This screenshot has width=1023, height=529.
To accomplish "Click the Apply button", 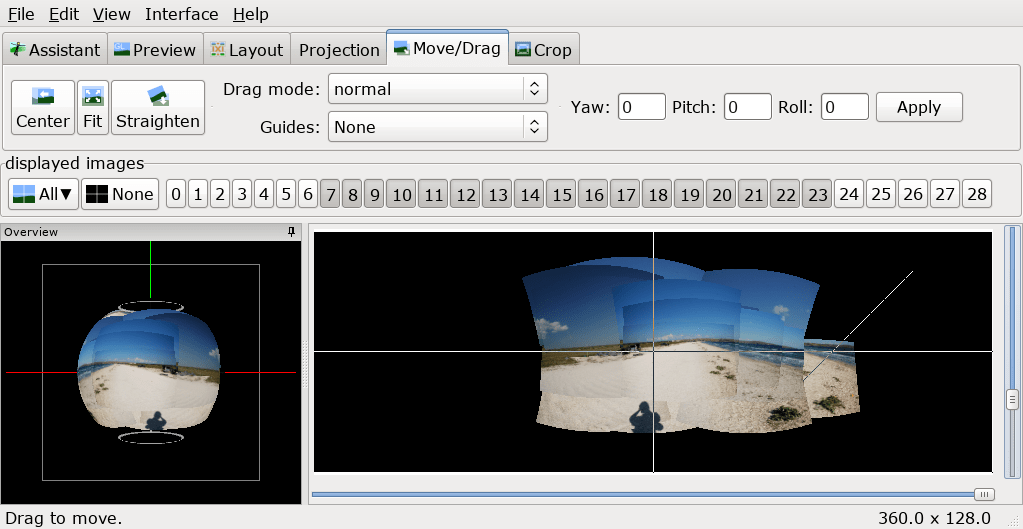I will [919, 107].
